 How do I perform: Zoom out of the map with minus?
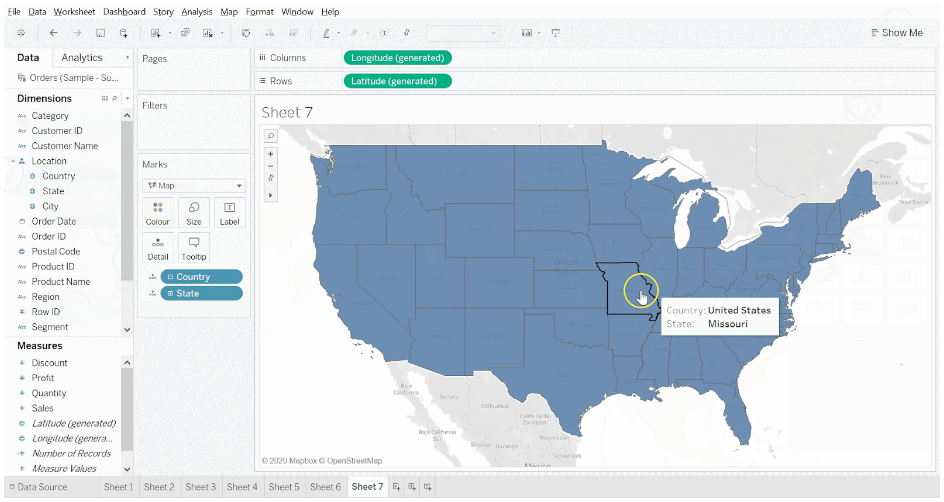point(270,166)
